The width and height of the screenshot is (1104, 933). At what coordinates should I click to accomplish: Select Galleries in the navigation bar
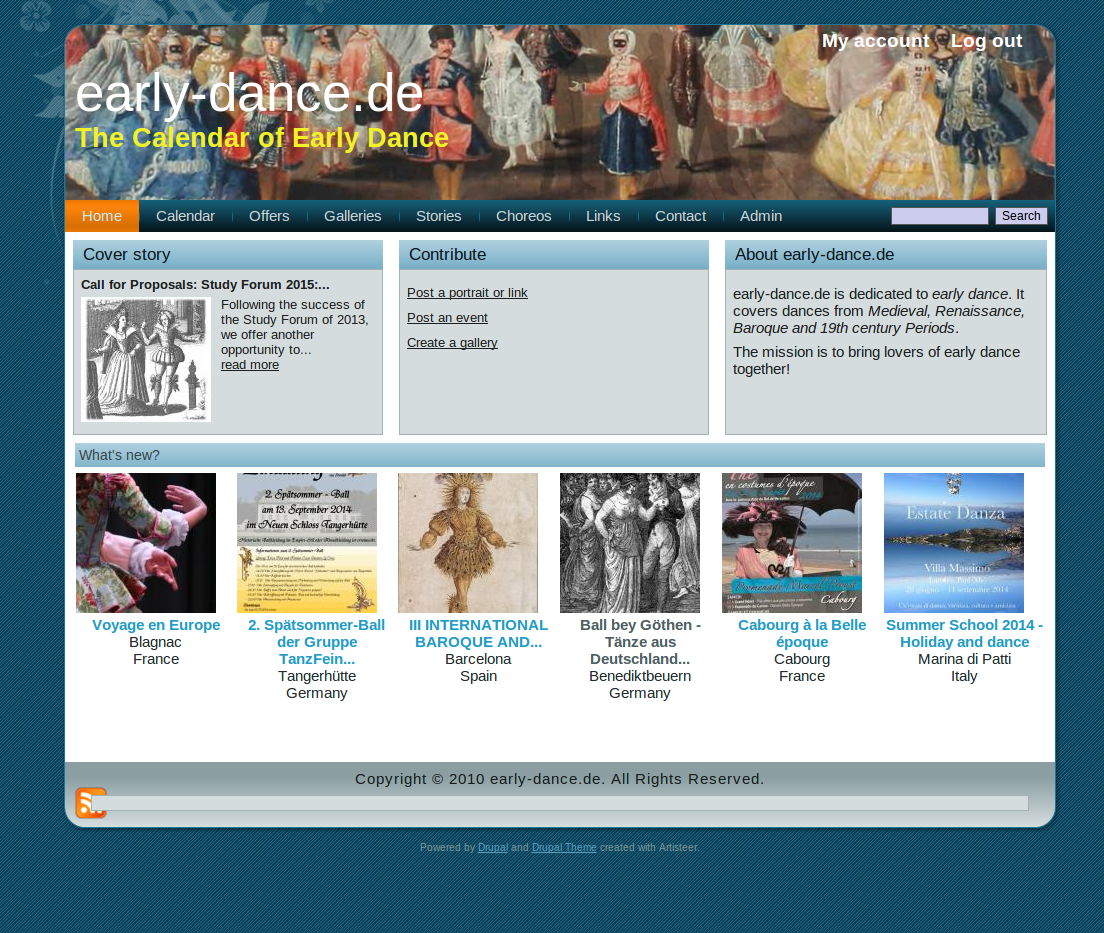353,216
